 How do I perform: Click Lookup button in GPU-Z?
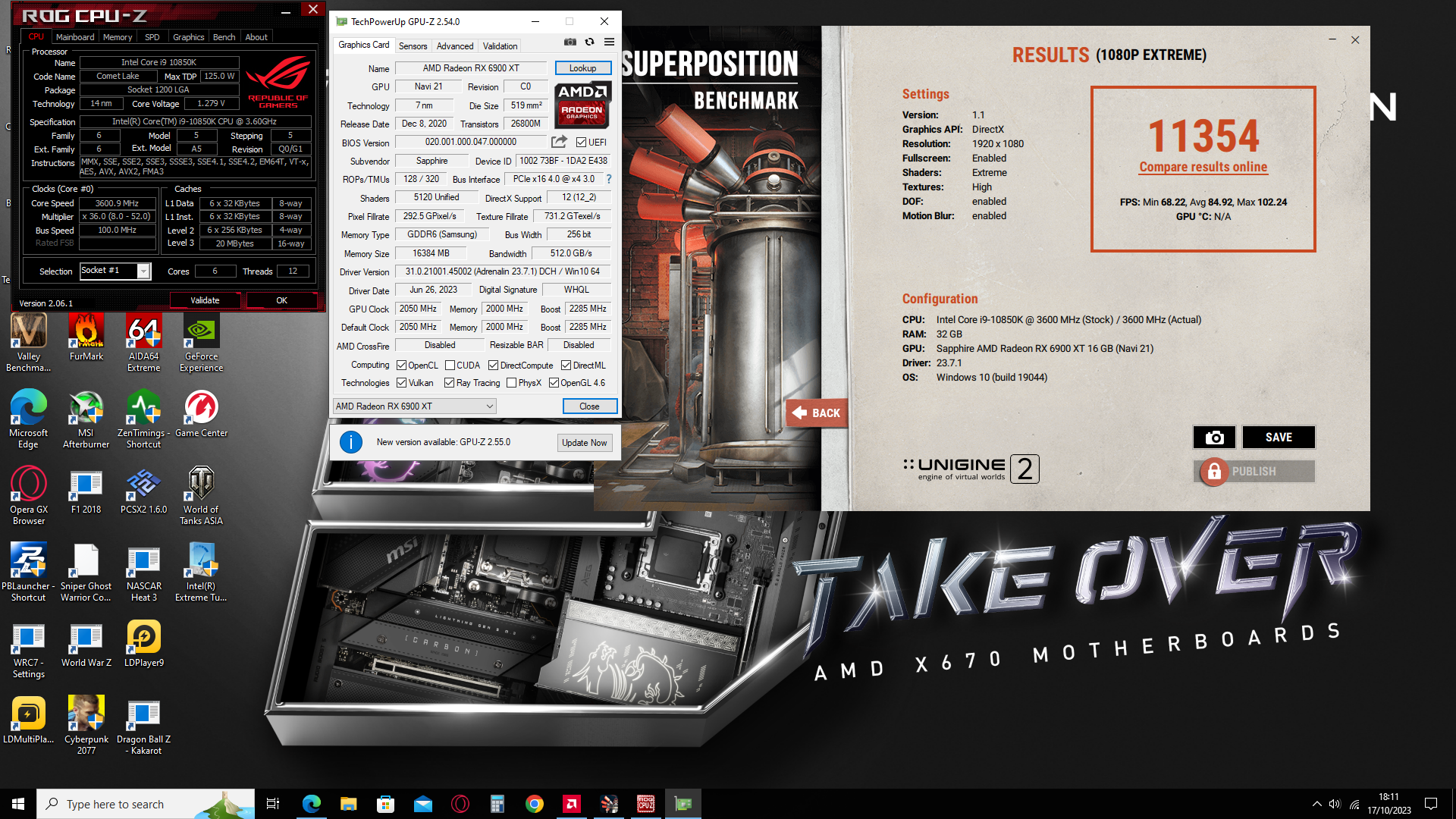click(583, 68)
